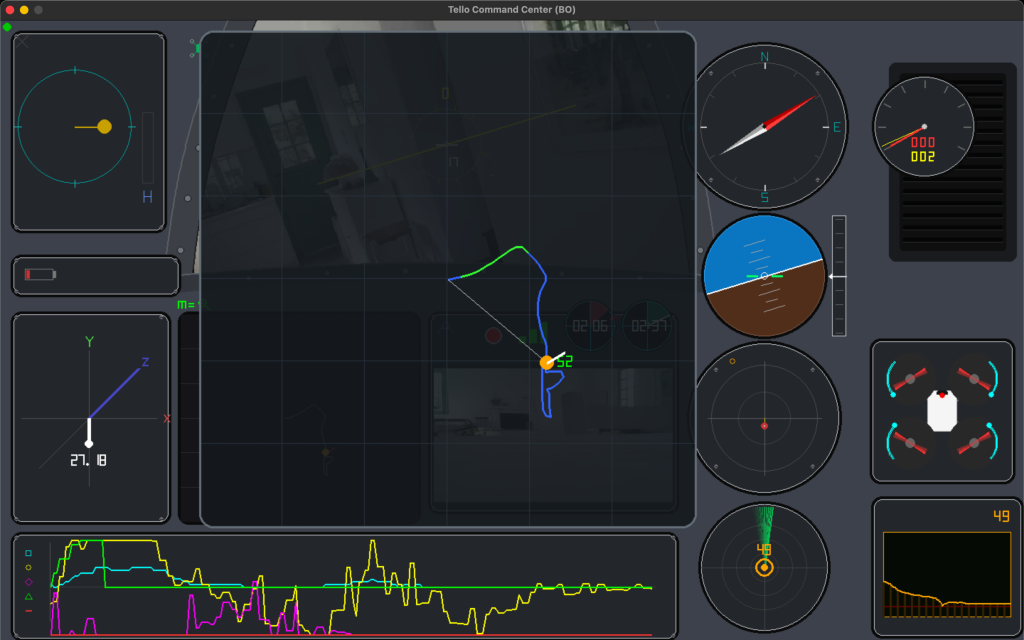Image resolution: width=1024 pixels, height=640 pixels.
Task: Click the speedometer dial showing 000 002
Action: tap(923, 127)
